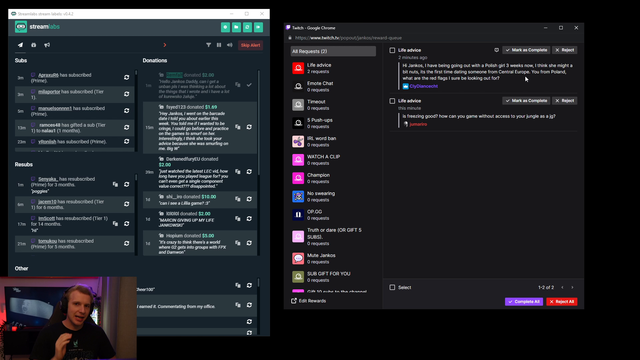The image size is (640, 360).
Task: Mute alerts using the speaker icon
Action: (229, 45)
